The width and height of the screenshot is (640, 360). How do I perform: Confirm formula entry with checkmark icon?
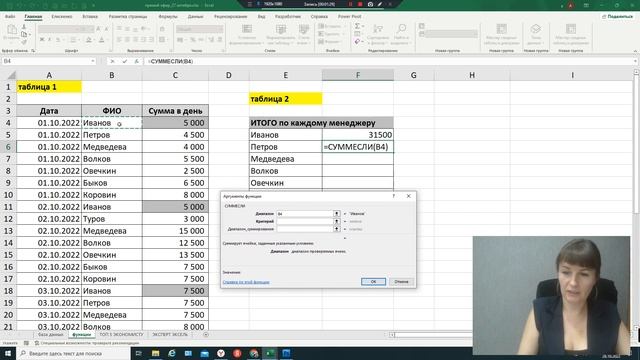coord(124,61)
